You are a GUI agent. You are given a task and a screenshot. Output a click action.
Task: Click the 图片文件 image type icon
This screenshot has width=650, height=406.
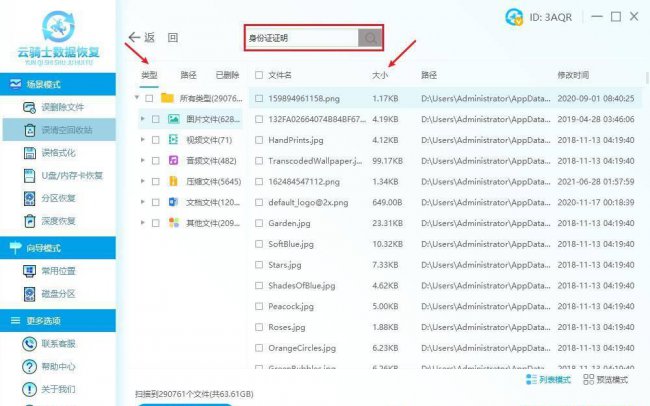pos(174,119)
